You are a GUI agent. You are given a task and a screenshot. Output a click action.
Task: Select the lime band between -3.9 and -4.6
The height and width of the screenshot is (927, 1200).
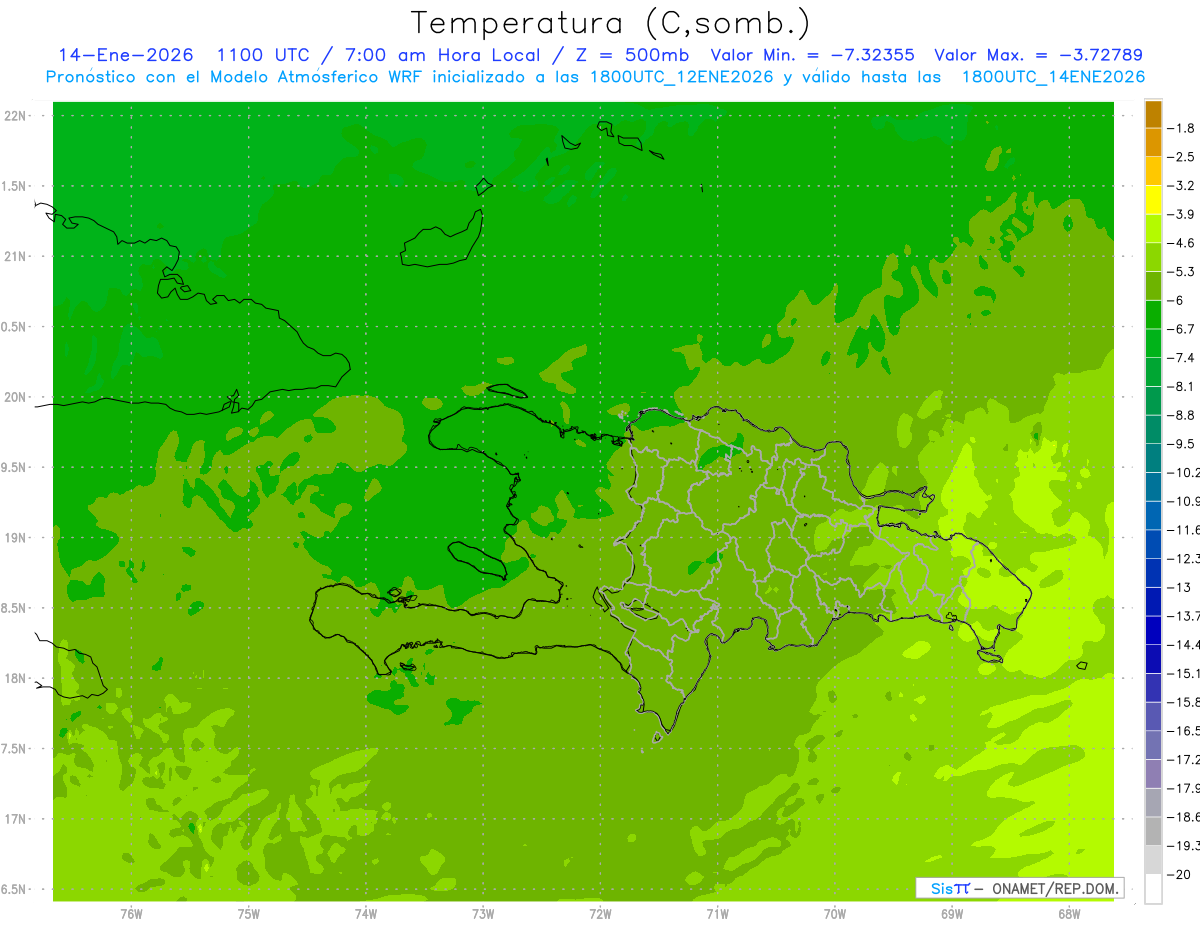coord(1153,229)
